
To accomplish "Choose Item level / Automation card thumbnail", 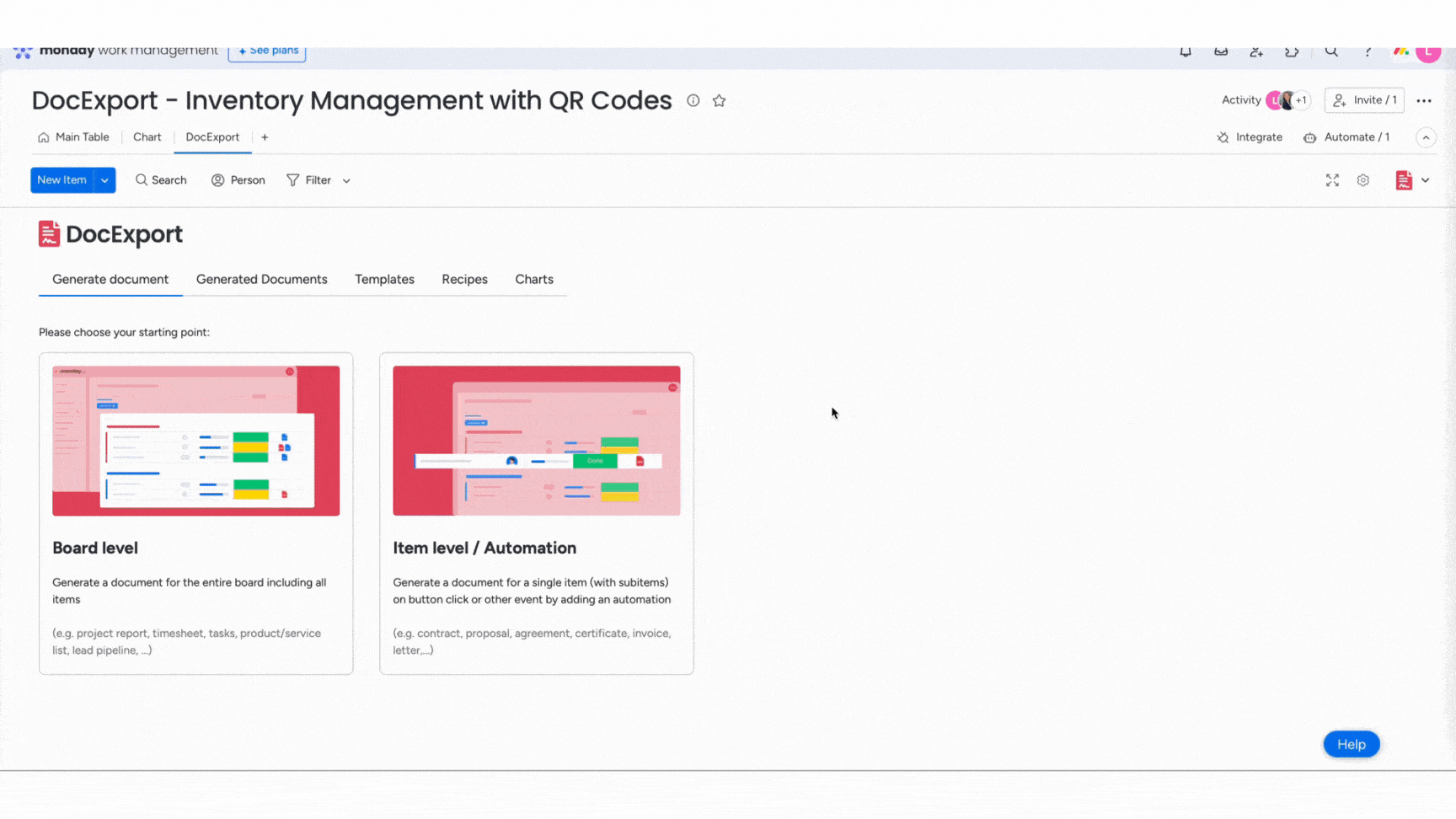I will click(537, 441).
